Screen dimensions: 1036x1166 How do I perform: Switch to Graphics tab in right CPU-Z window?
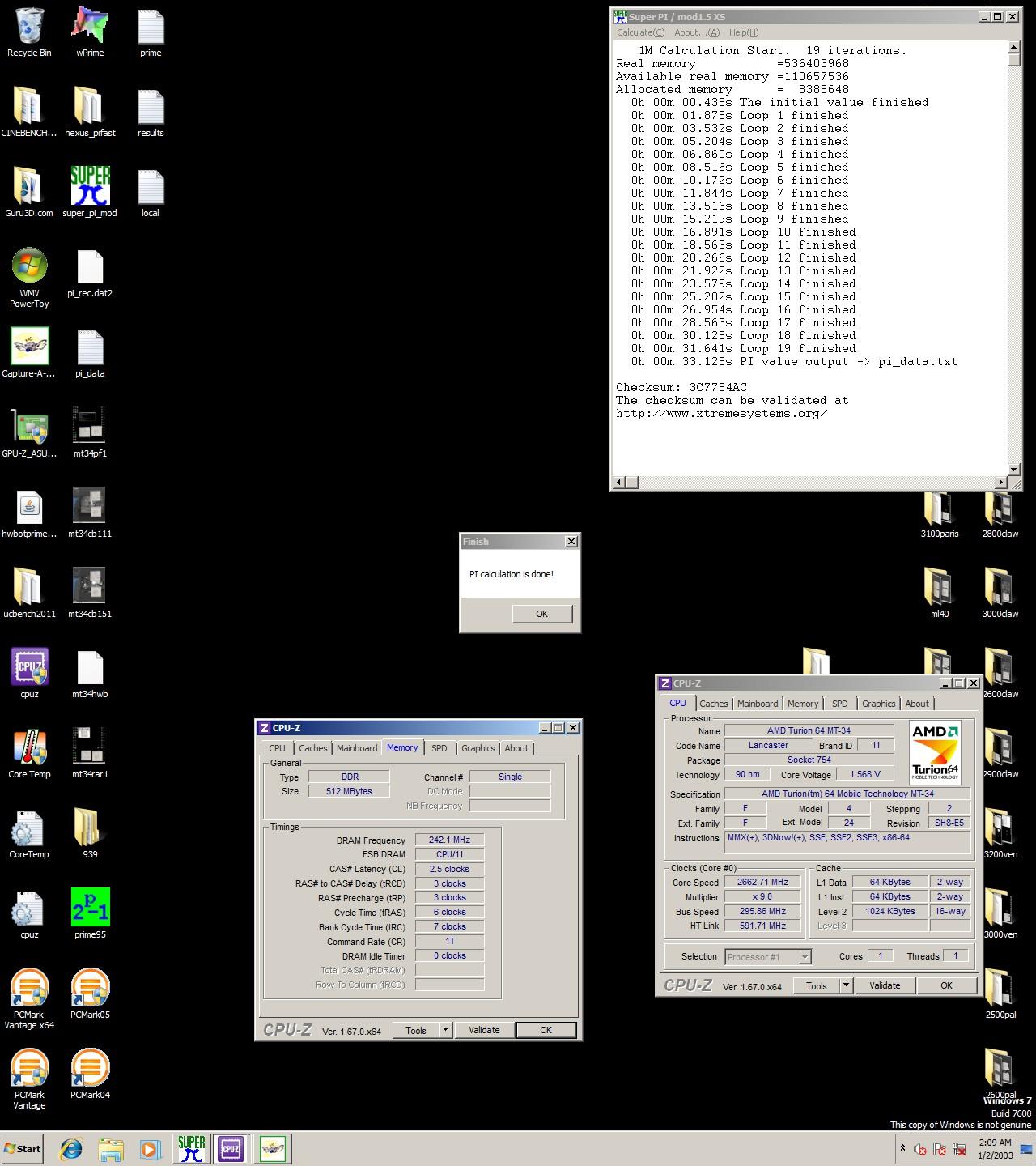(879, 704)
